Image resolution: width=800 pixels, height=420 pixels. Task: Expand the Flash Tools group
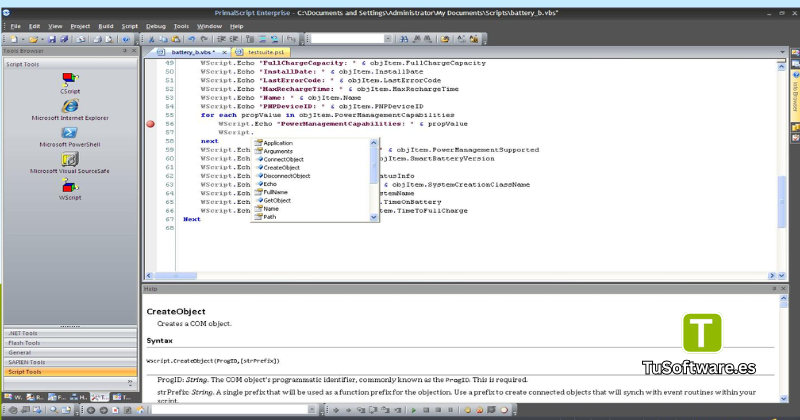pyautogui.click(x=70, y=343)
